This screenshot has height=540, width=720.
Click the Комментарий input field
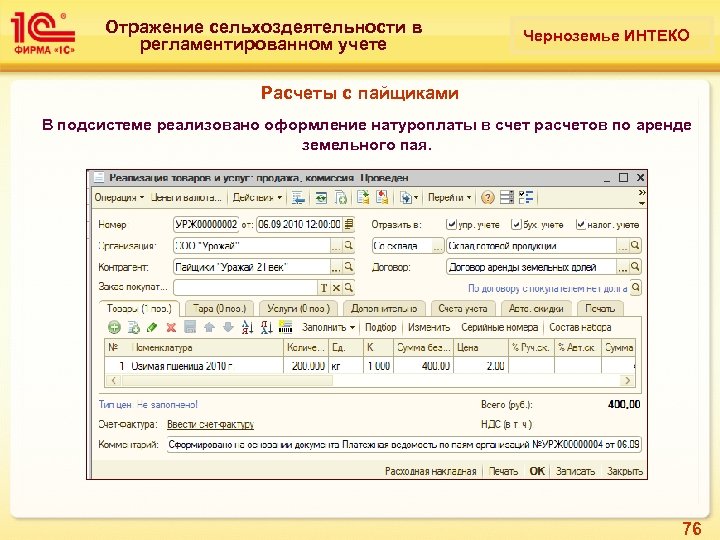pos(404,444)
